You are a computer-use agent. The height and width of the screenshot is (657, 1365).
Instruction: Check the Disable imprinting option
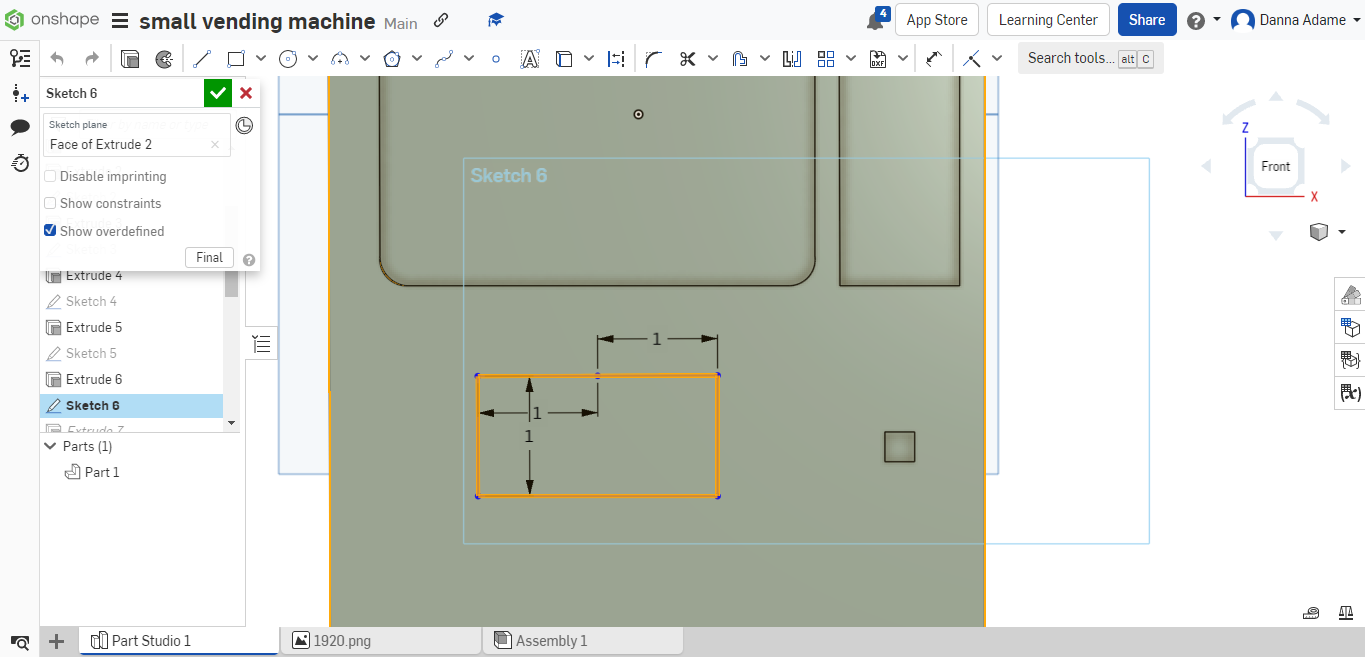[x=50, y=176]
